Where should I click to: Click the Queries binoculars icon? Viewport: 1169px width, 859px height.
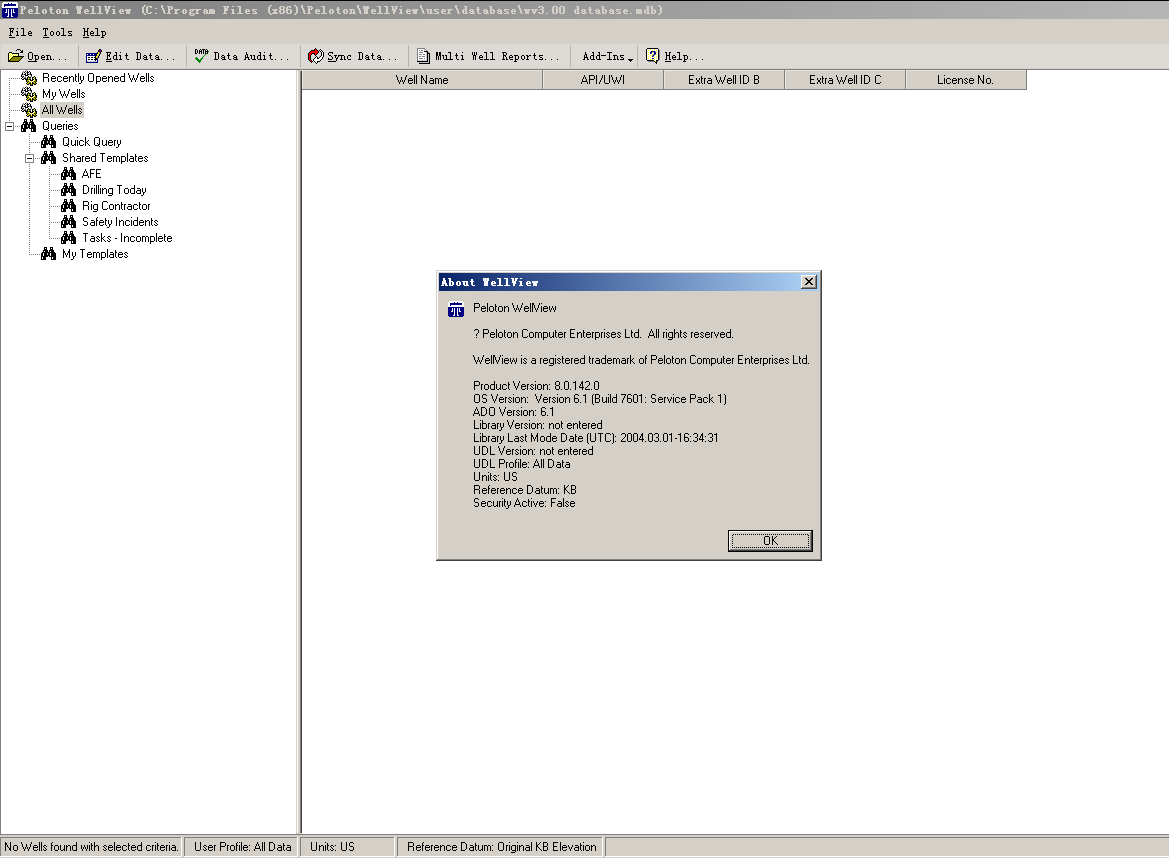tap(28, 126)
